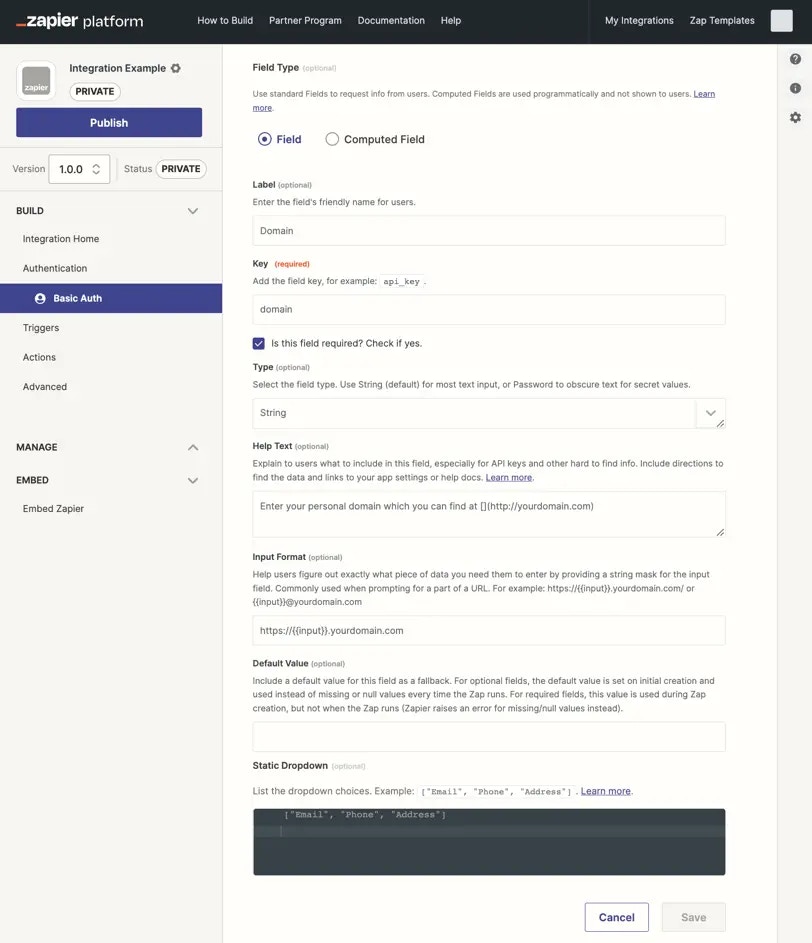Viewport: 812px width, 943px height.
Task: Open the help question mark icon
Action: coord(795,59)
